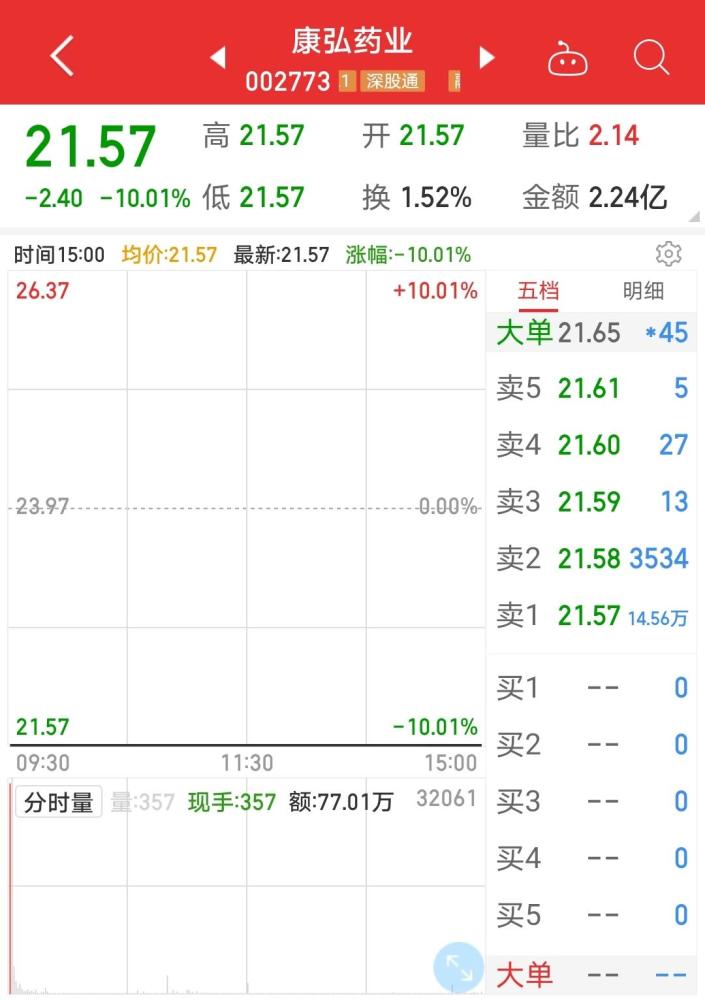Viewport: 705px width, 1000px height.
Task: Select the 卖1 21.57 order row
Action: pyautogui.click(x=591, y=616)
